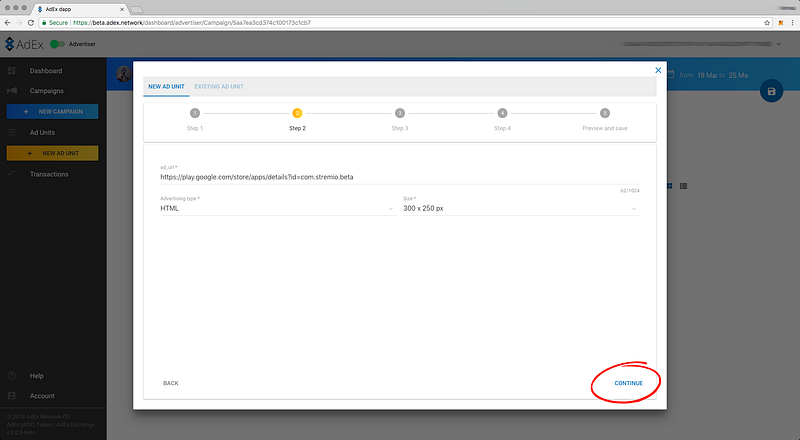Image resolution: width=800 pixels, height=440 pixels.
Task: Click the BACK button
Action: tap(171, 383)
